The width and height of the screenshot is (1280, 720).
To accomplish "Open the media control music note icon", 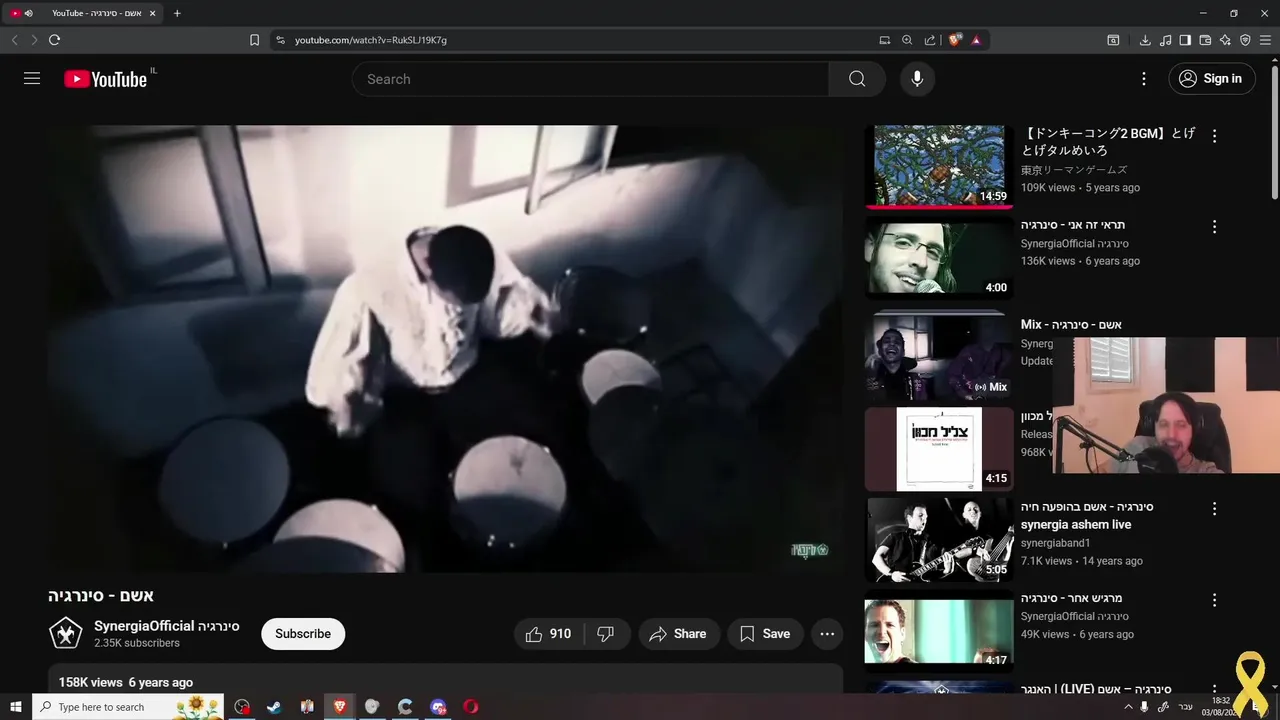I will tap(1165, 40).
